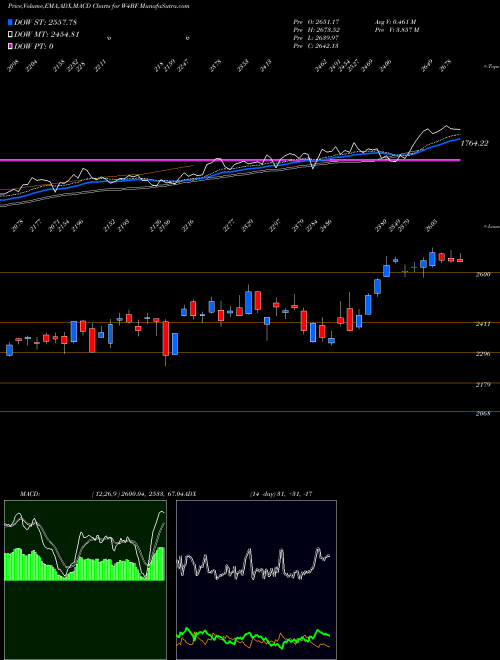The width and height of the screenshot is (500, 660).
Task: Click the 2296 price level label
Action: pos(483,354)
